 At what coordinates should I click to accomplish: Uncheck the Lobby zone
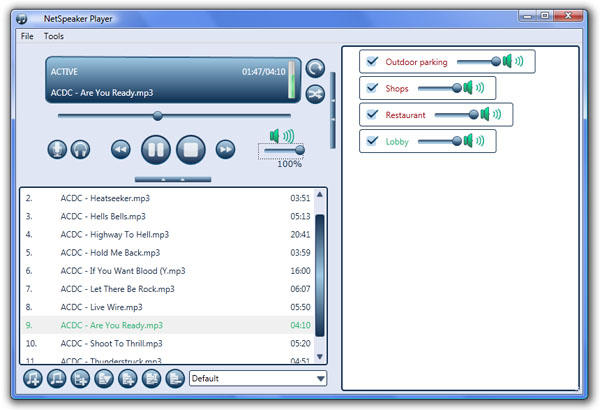click(372, 141)
